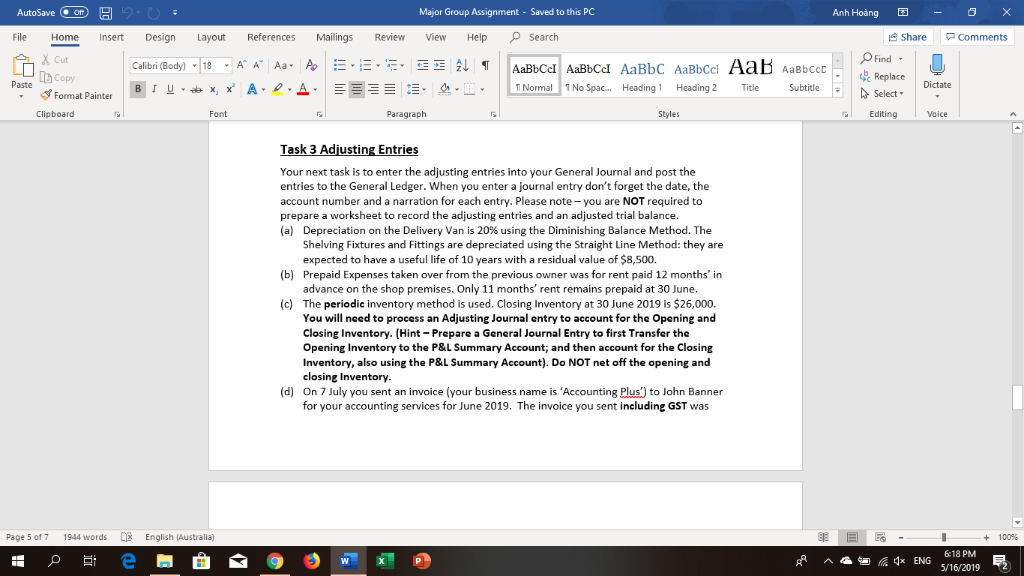Open the proofing errors icon in status bar

pyautogui.click(x=127, y=537)
